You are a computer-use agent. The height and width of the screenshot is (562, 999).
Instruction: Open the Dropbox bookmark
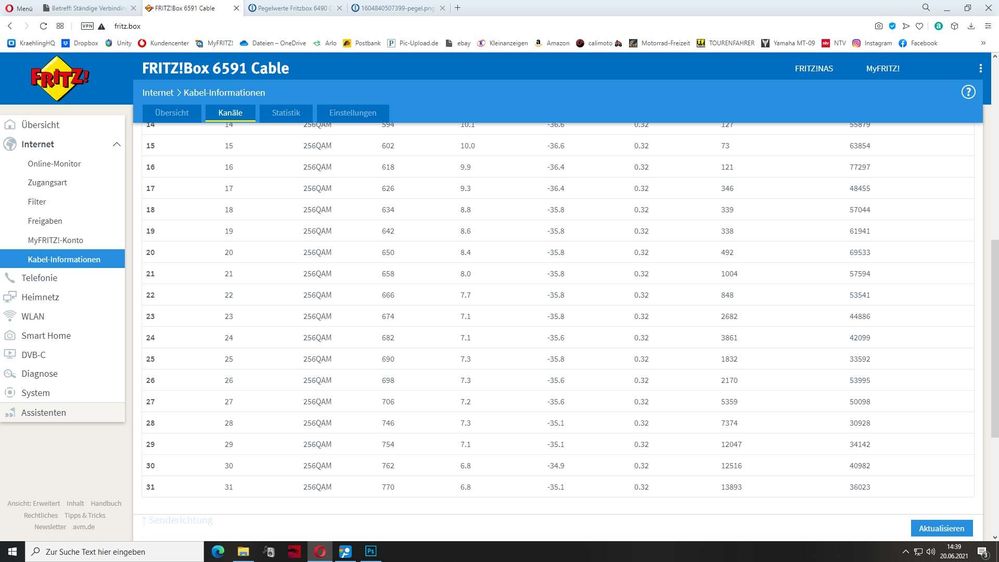(x=80, y=43)
